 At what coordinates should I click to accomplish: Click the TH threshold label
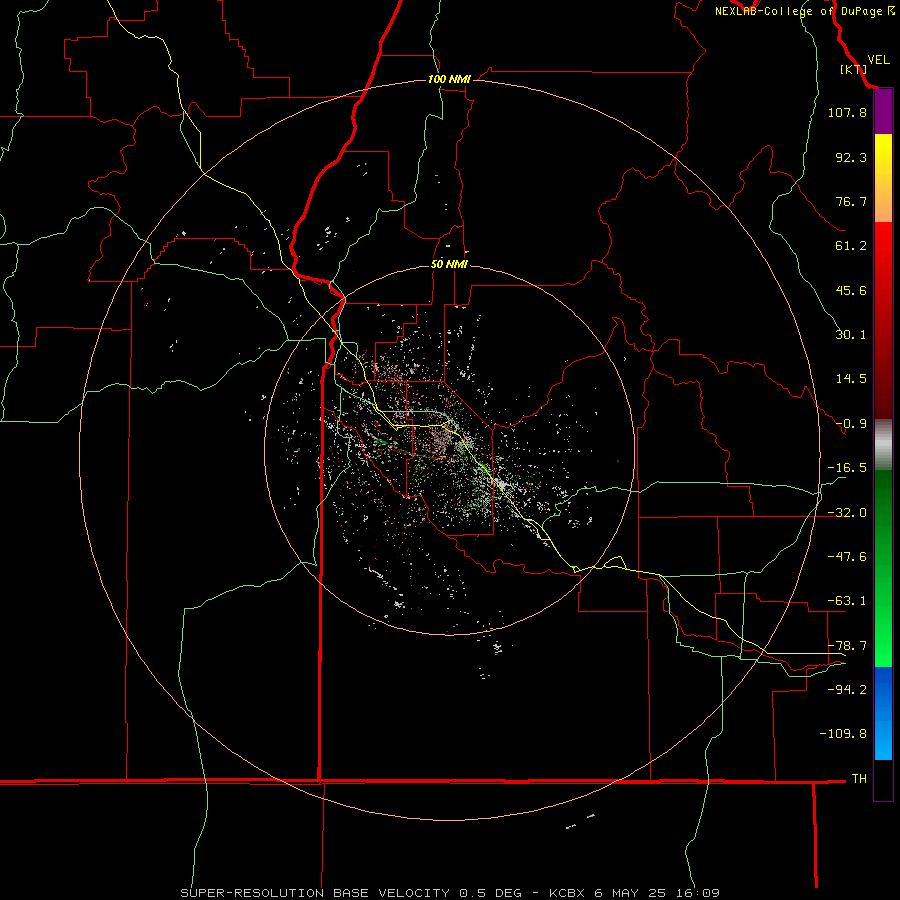point(859,779)
